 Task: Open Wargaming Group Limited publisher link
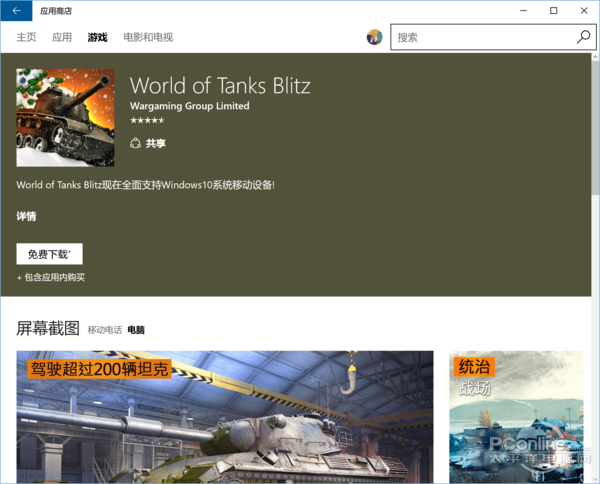click(x=190, y=106)
